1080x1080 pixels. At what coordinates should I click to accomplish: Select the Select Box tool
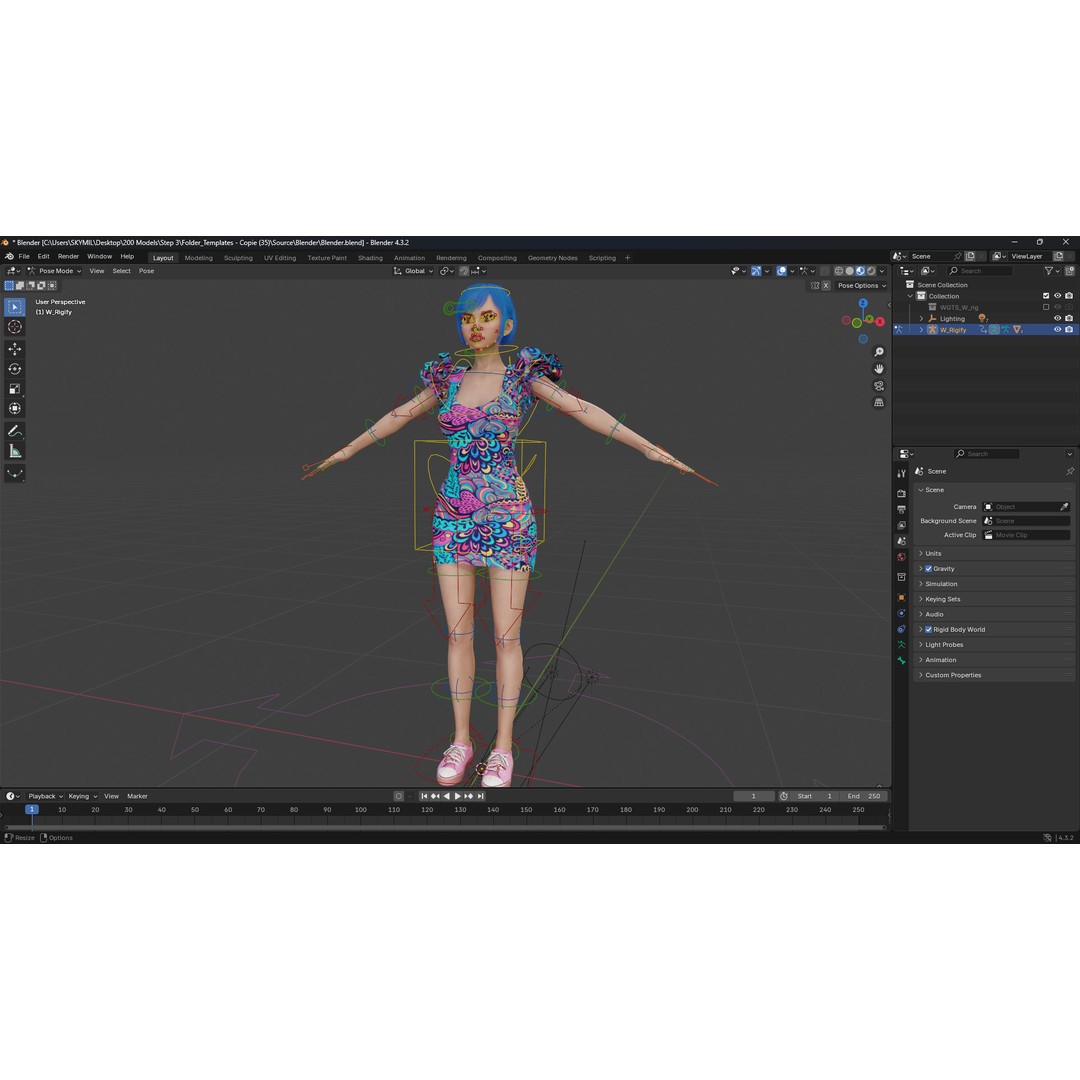click(14, 307)
